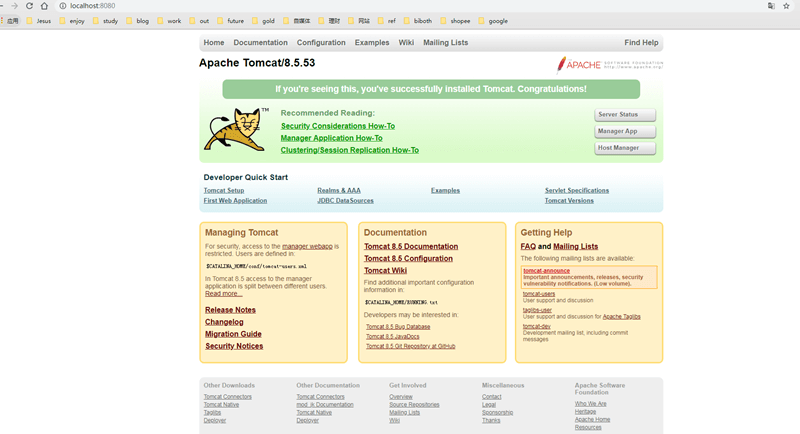The height and width of the screenshot is (434, 800).
Task: Click the Read more... link
Action: coord(223,294)
